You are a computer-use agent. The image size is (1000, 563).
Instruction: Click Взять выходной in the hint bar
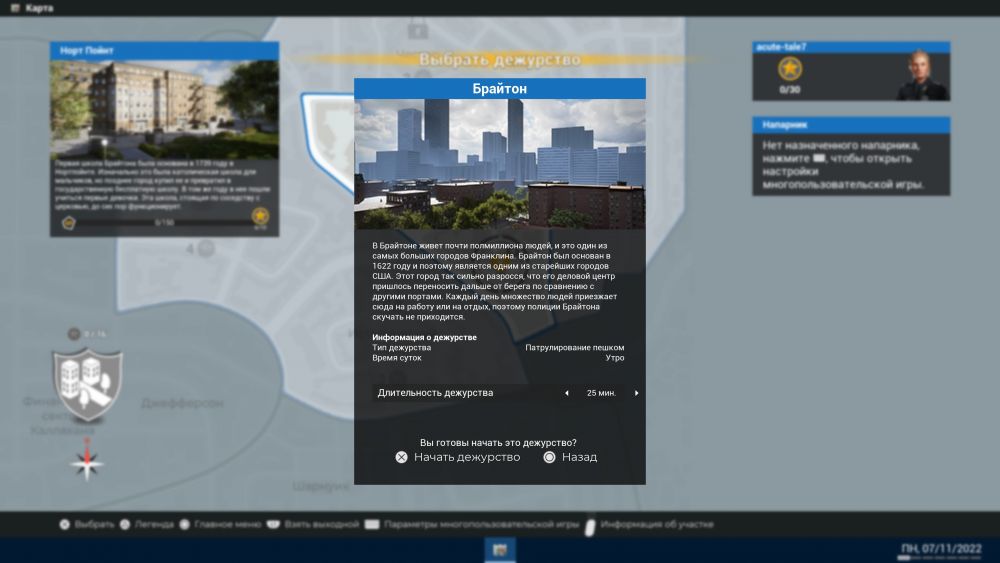coord(320,524)
